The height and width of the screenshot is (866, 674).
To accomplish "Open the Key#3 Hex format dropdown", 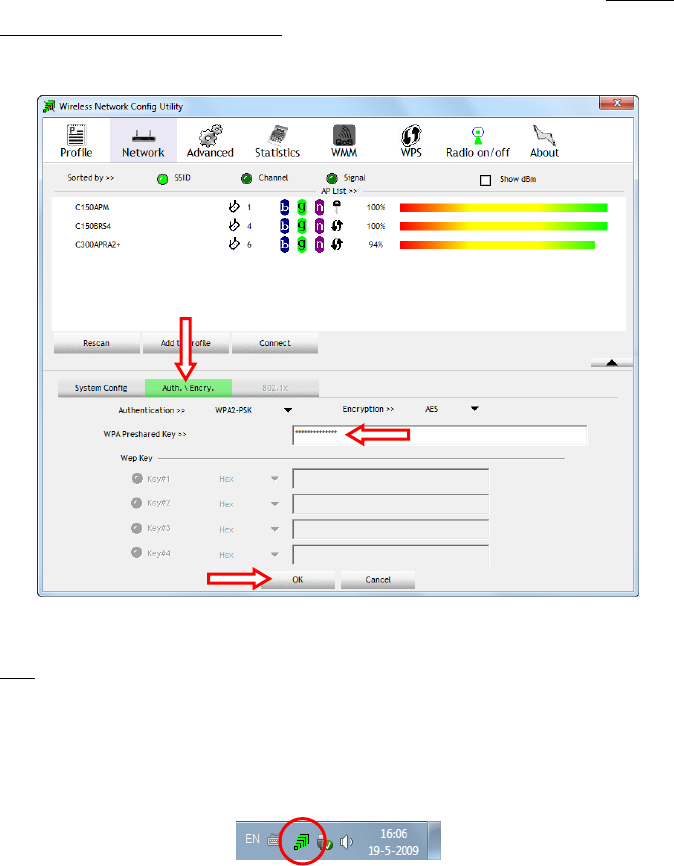I will click(x=275, y=529).
